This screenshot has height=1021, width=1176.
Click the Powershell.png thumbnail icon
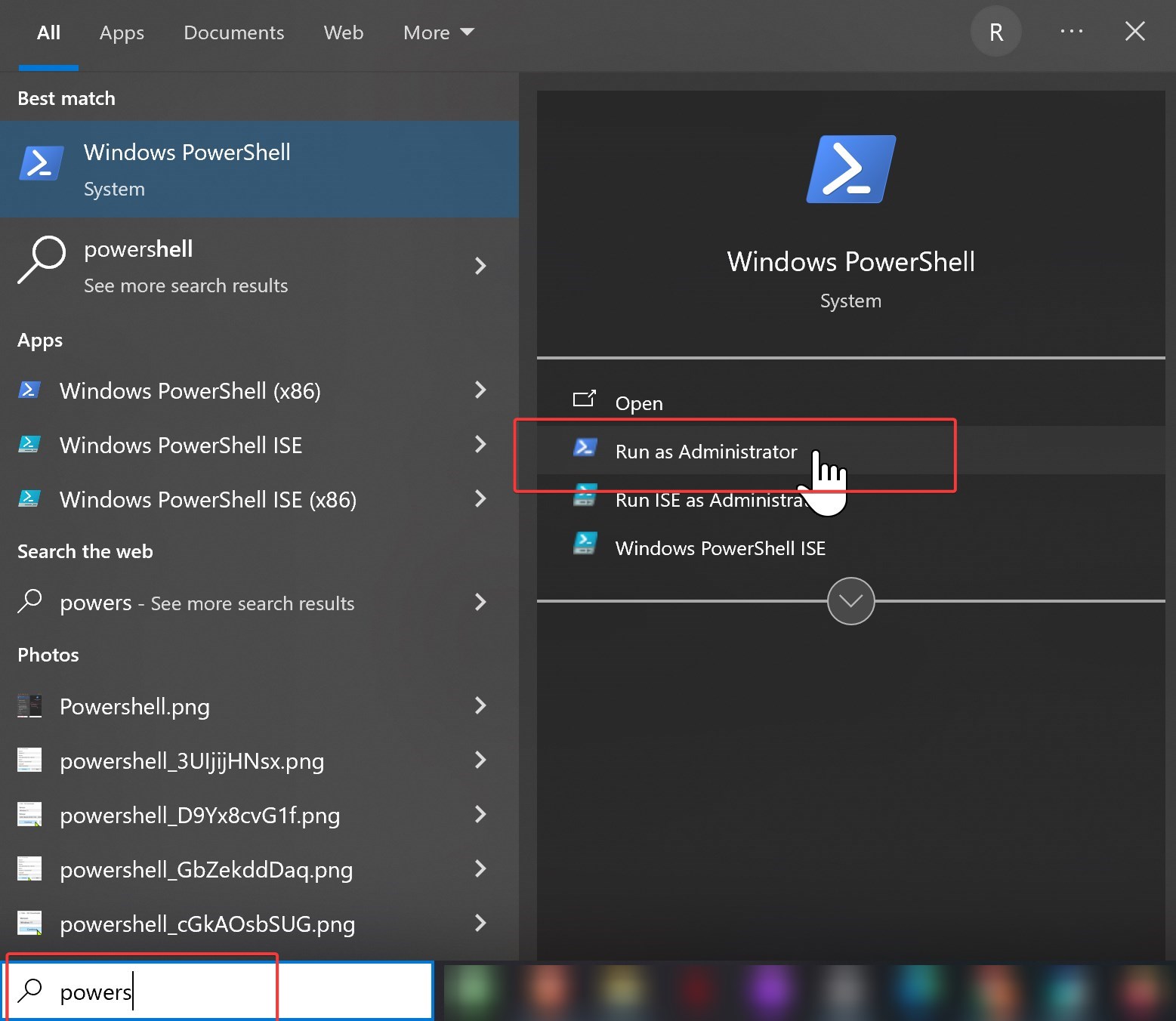[29, 706]
